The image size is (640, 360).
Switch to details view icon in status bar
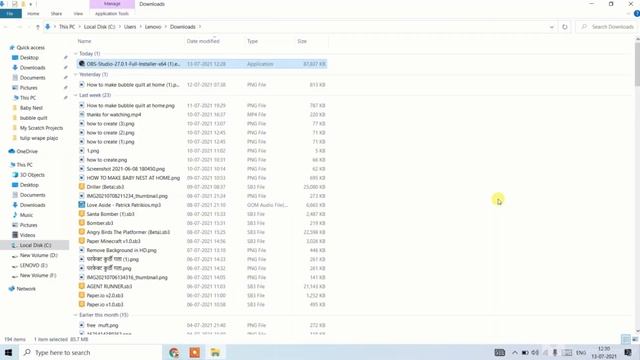click(x=626, y=339)
